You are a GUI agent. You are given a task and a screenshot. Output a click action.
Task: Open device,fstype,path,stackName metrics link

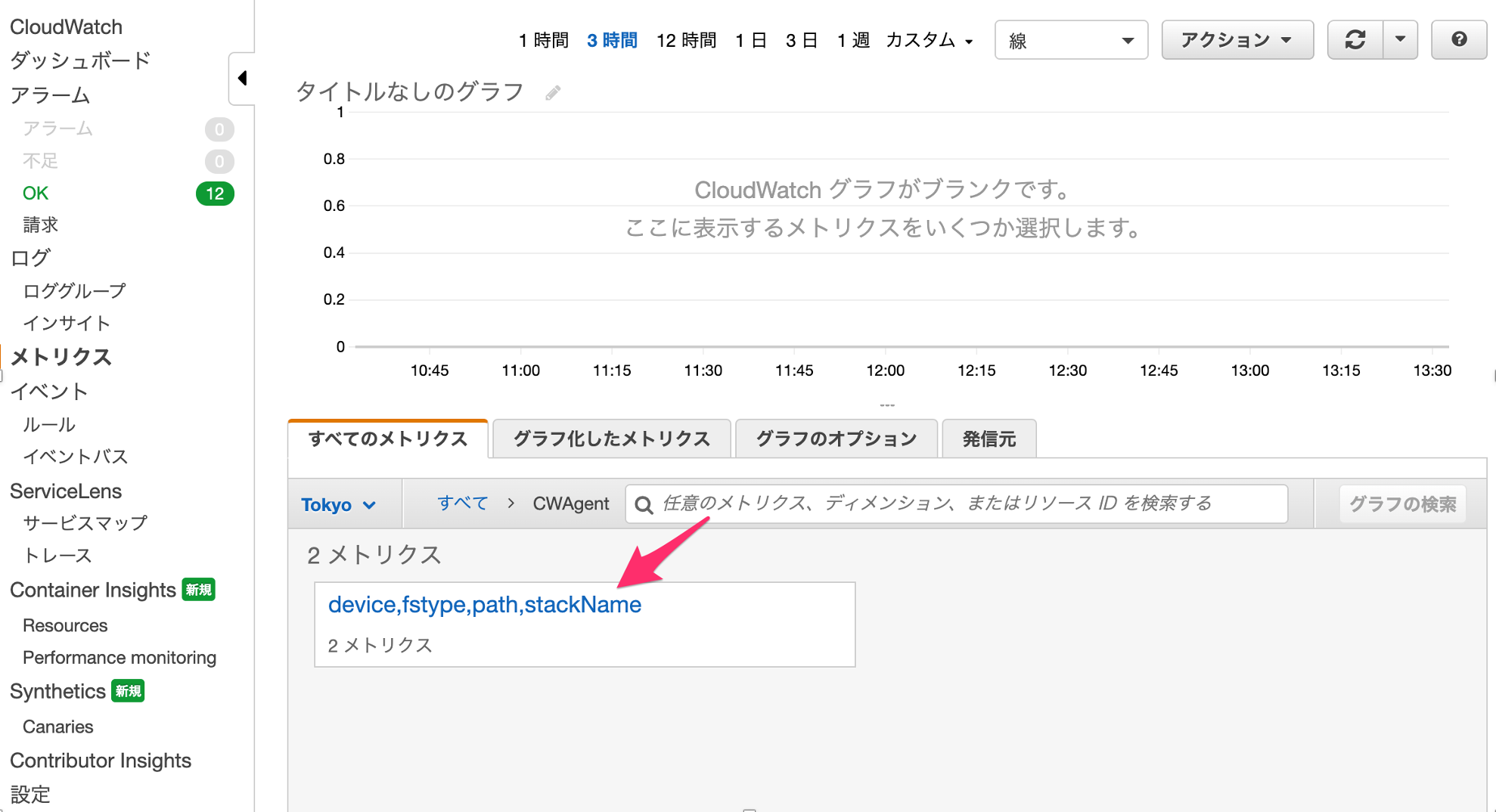pos(485,605)
